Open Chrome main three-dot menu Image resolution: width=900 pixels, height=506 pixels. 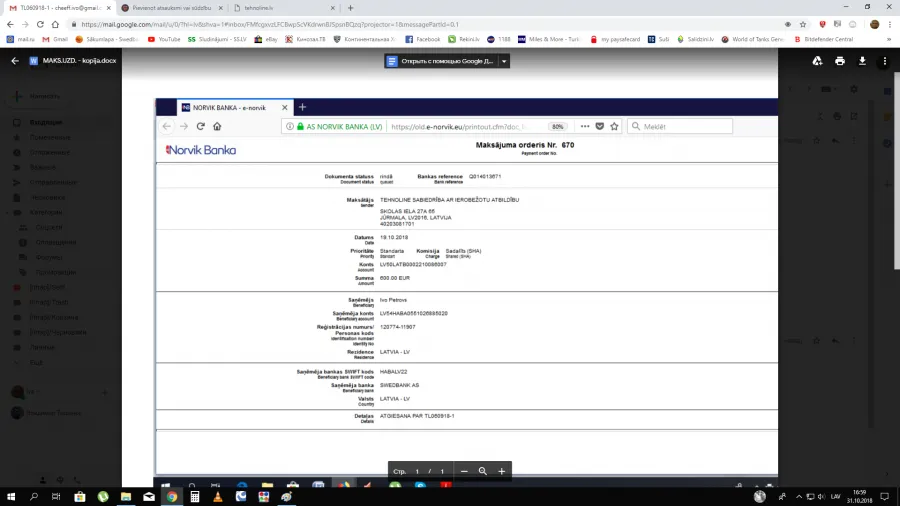pos(890,25)
